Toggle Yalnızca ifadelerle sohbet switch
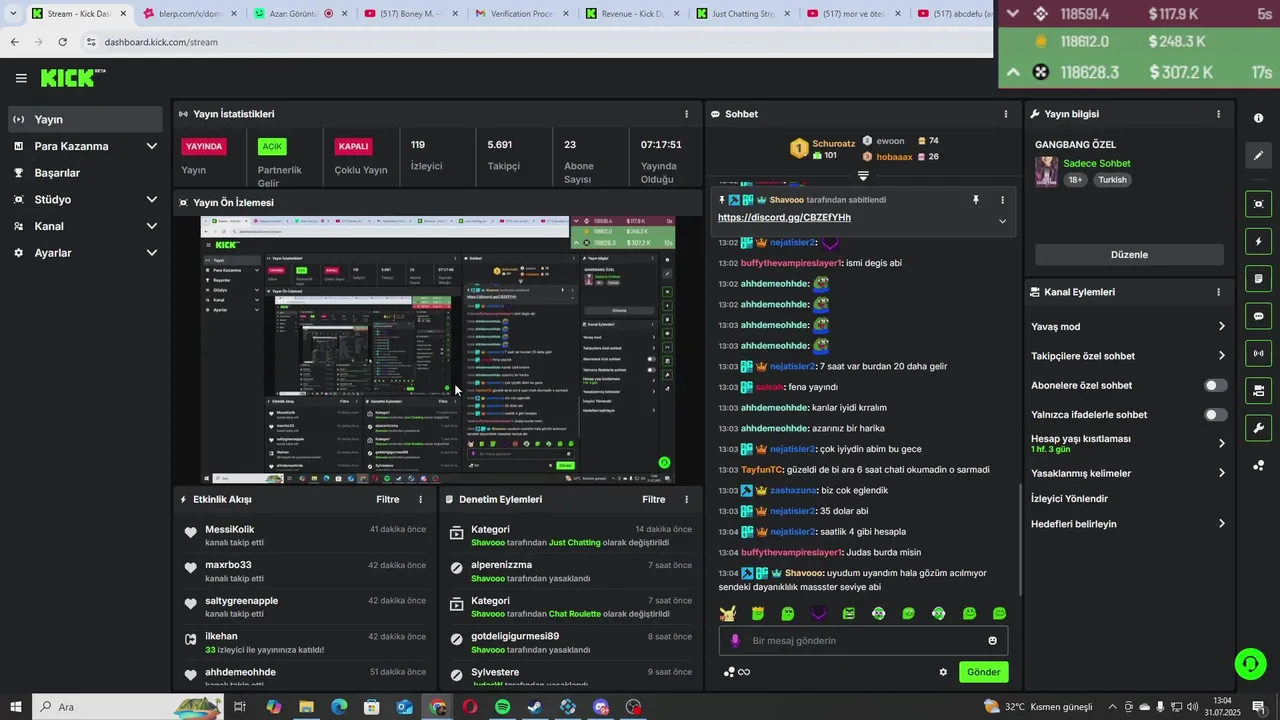Image resolution: width=1280 pixels, height=720 pixels. (x=1215, y=414)
